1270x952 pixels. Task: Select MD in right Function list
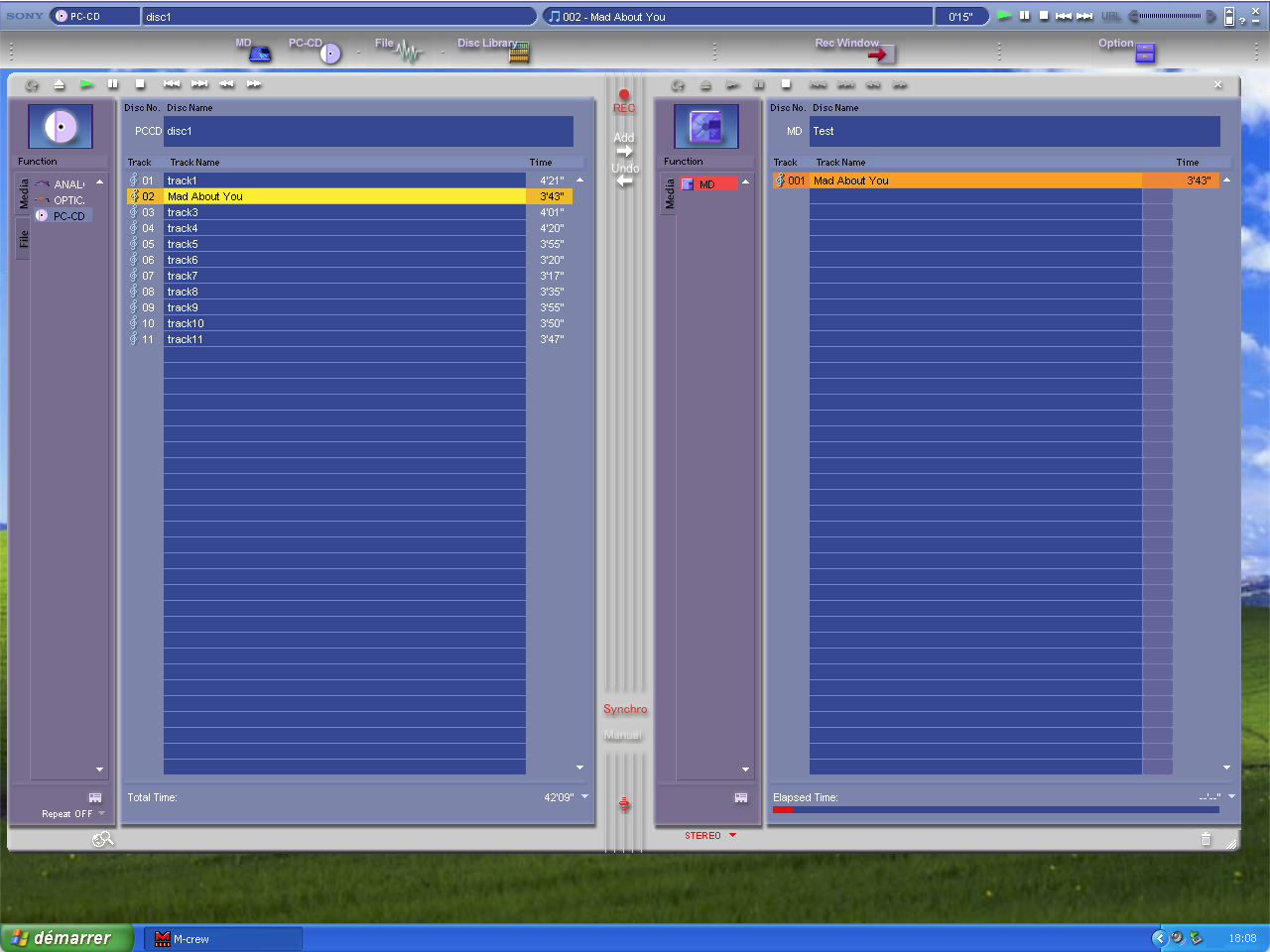[708, 184]
